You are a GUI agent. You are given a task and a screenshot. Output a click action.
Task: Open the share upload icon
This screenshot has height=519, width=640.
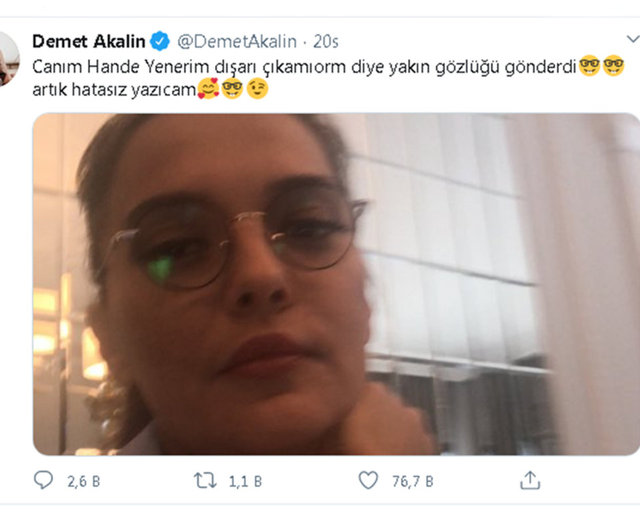coord(530,480)
